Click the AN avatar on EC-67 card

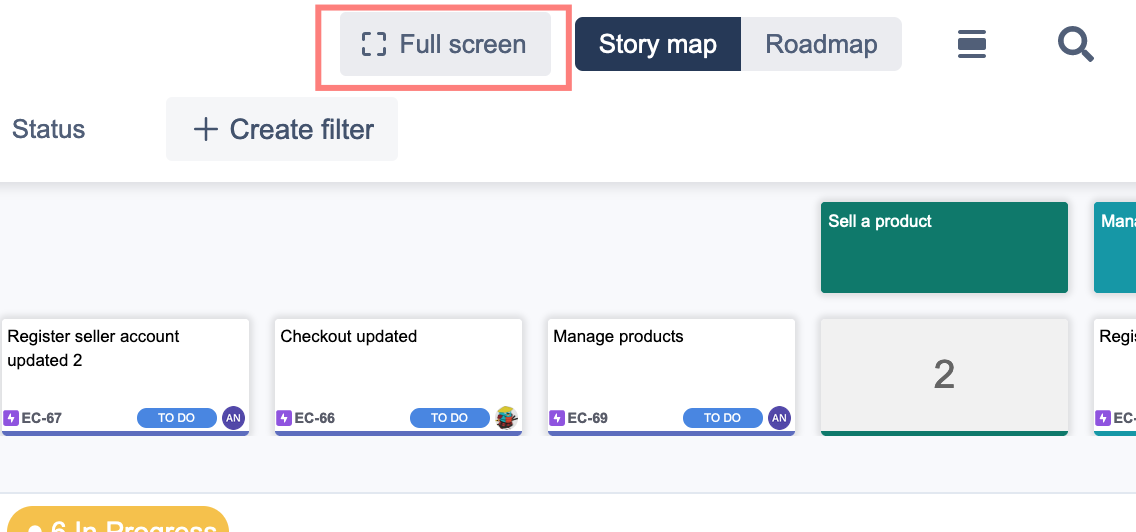pyautogui.click(x=233, y=418)
